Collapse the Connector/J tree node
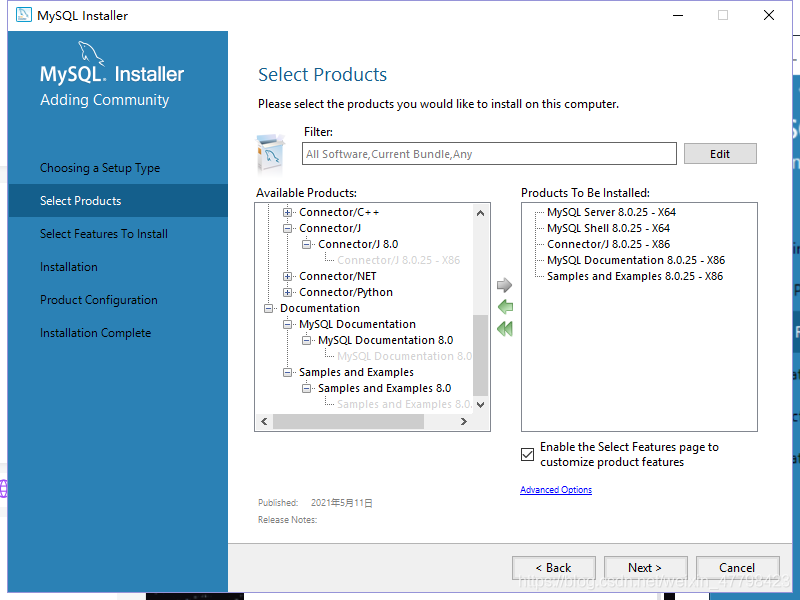The image size is (800, 600). click(288, 228)
